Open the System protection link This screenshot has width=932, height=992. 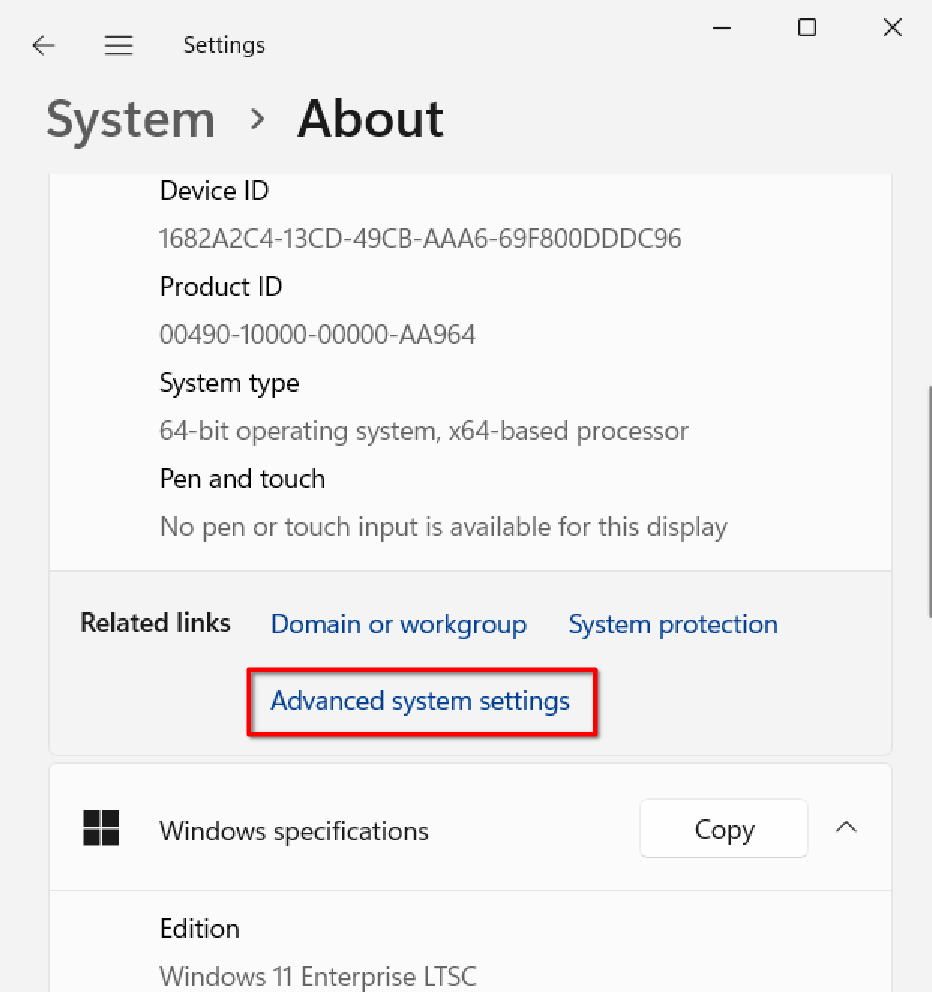(672, 625)
